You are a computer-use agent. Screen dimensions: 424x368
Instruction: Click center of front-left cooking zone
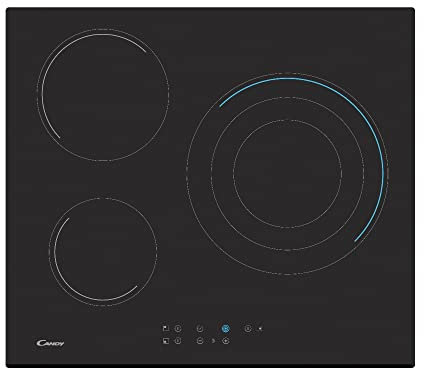[103, 252]
